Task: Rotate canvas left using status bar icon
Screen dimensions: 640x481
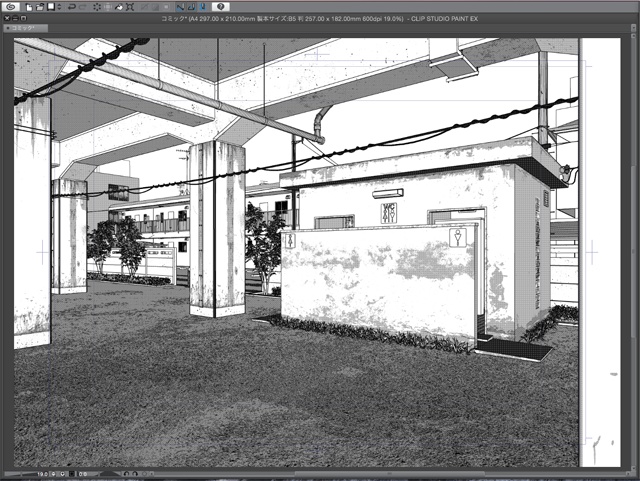Action: tap(127, 474)
